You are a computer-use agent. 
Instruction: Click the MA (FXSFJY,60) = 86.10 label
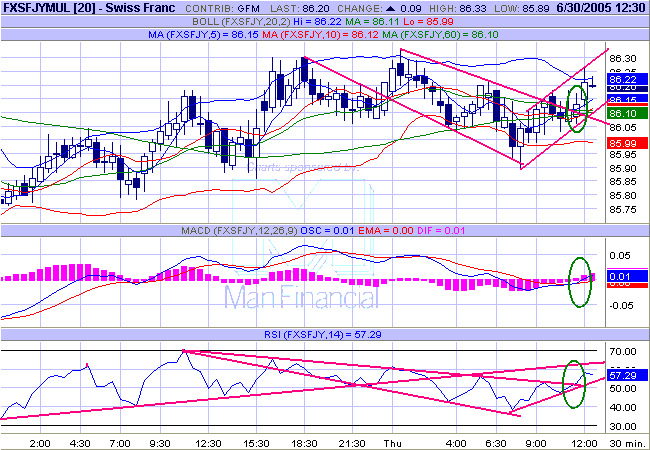click(x=441, y=35)
